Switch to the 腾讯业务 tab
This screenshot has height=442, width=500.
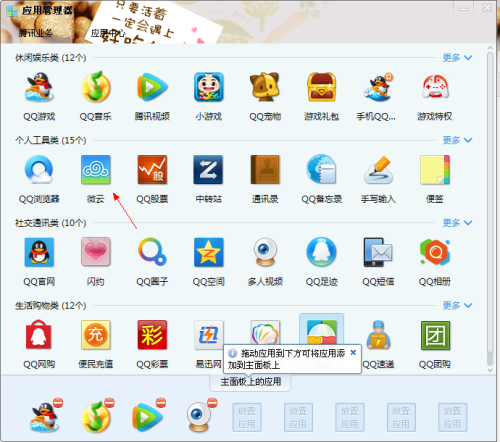[x=36, y=33]
